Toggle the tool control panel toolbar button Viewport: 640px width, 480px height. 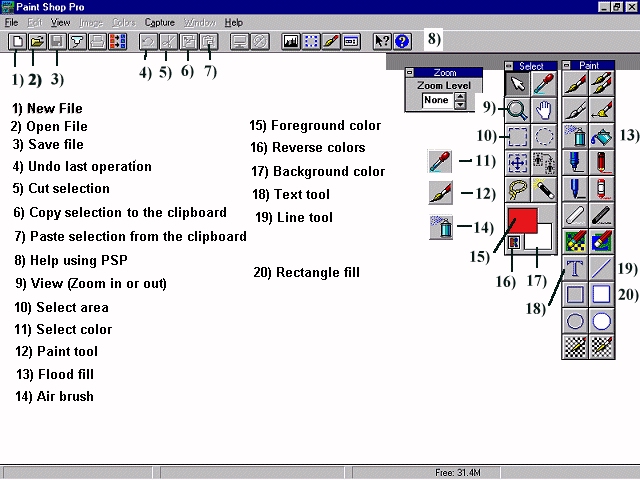click(351, 41)
